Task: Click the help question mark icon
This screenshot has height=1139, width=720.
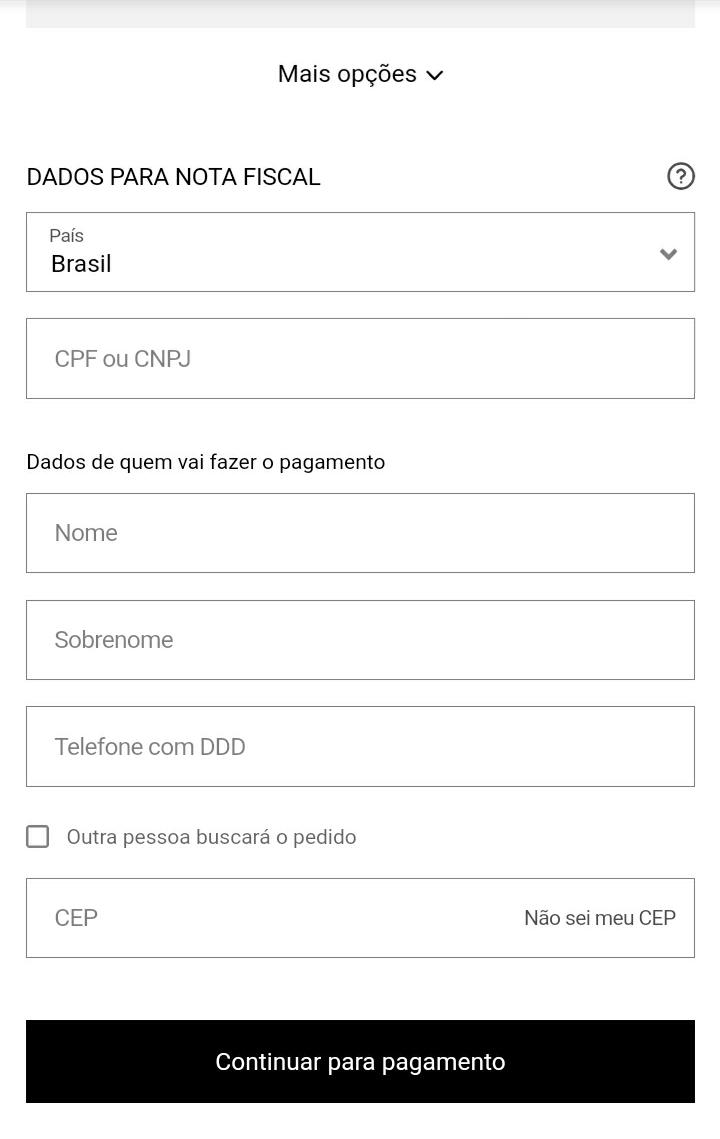Action: [680, 176]
